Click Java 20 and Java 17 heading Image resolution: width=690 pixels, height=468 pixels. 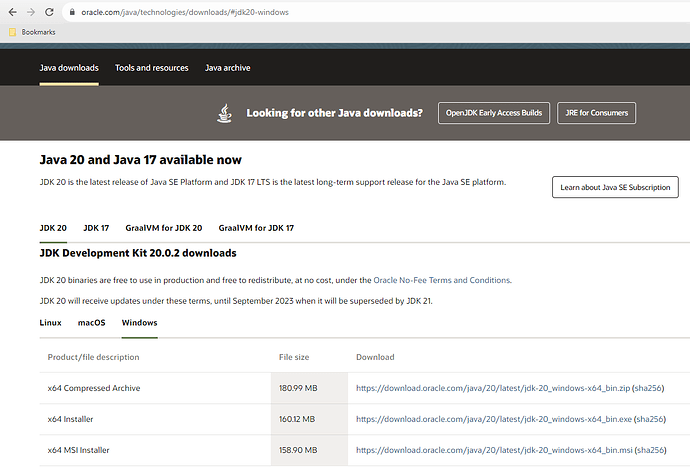pyautogui.click(x=140, y=160)
